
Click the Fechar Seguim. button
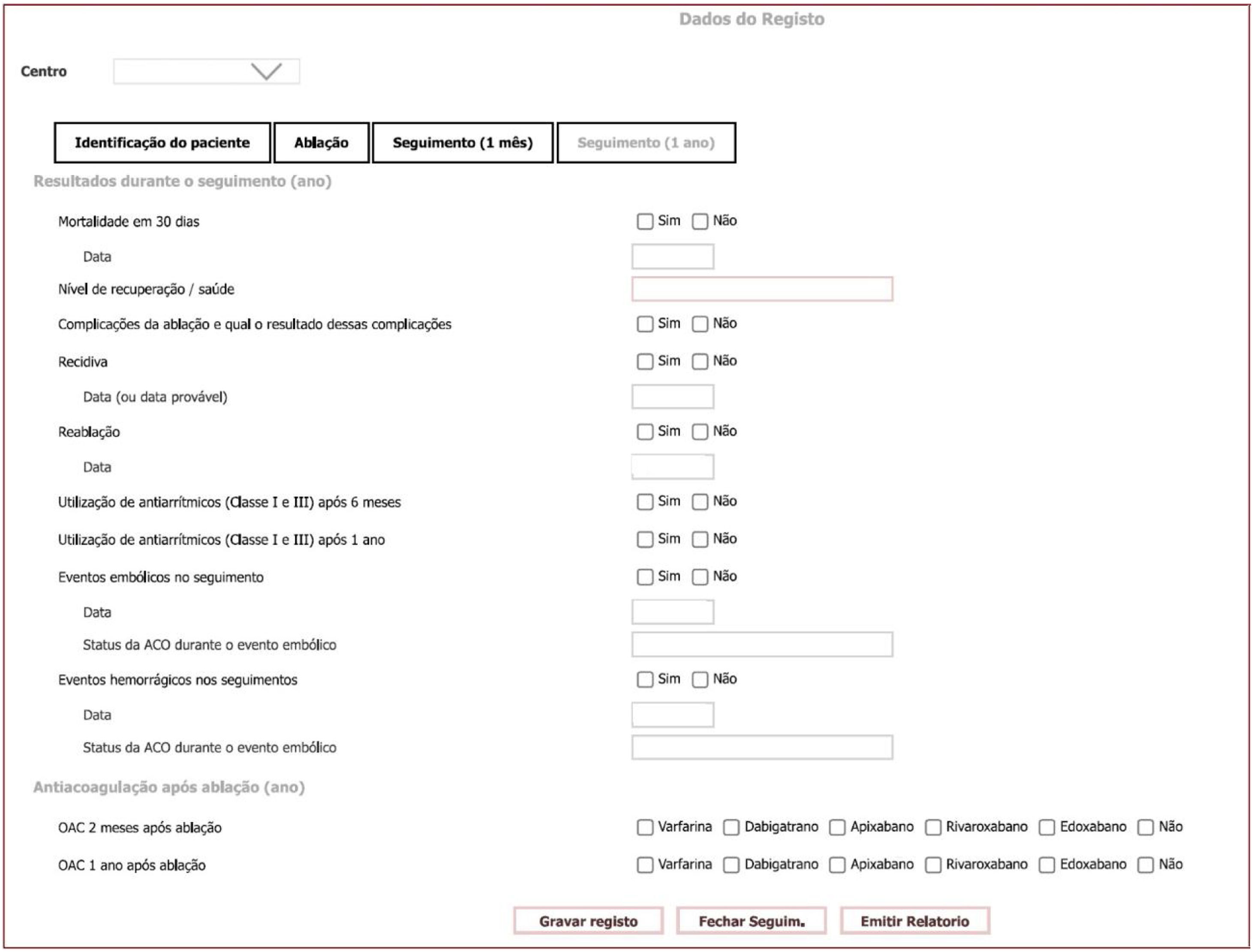pyautogui.click(x=751, y=922)
